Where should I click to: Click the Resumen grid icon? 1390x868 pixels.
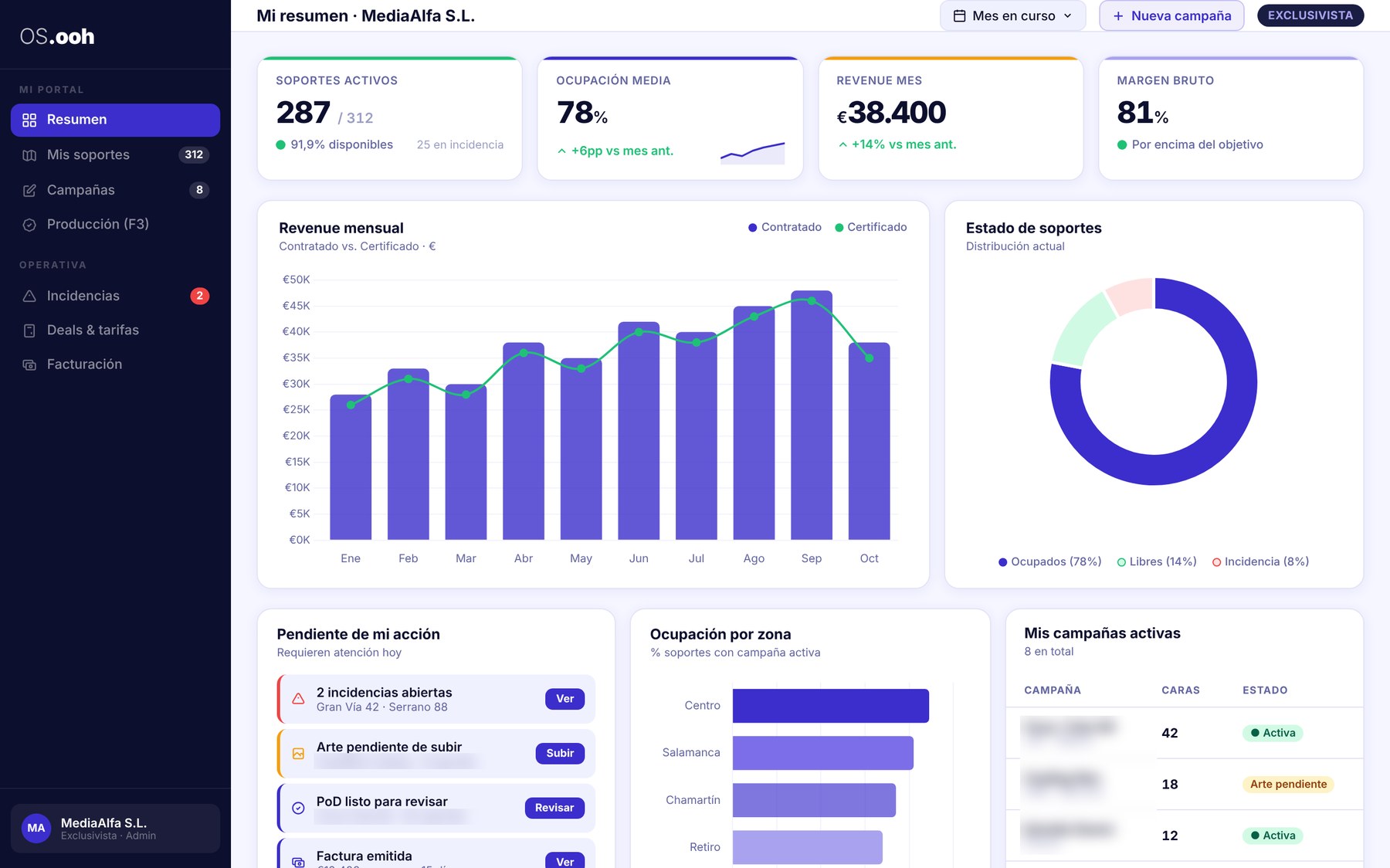pos(29,120)
